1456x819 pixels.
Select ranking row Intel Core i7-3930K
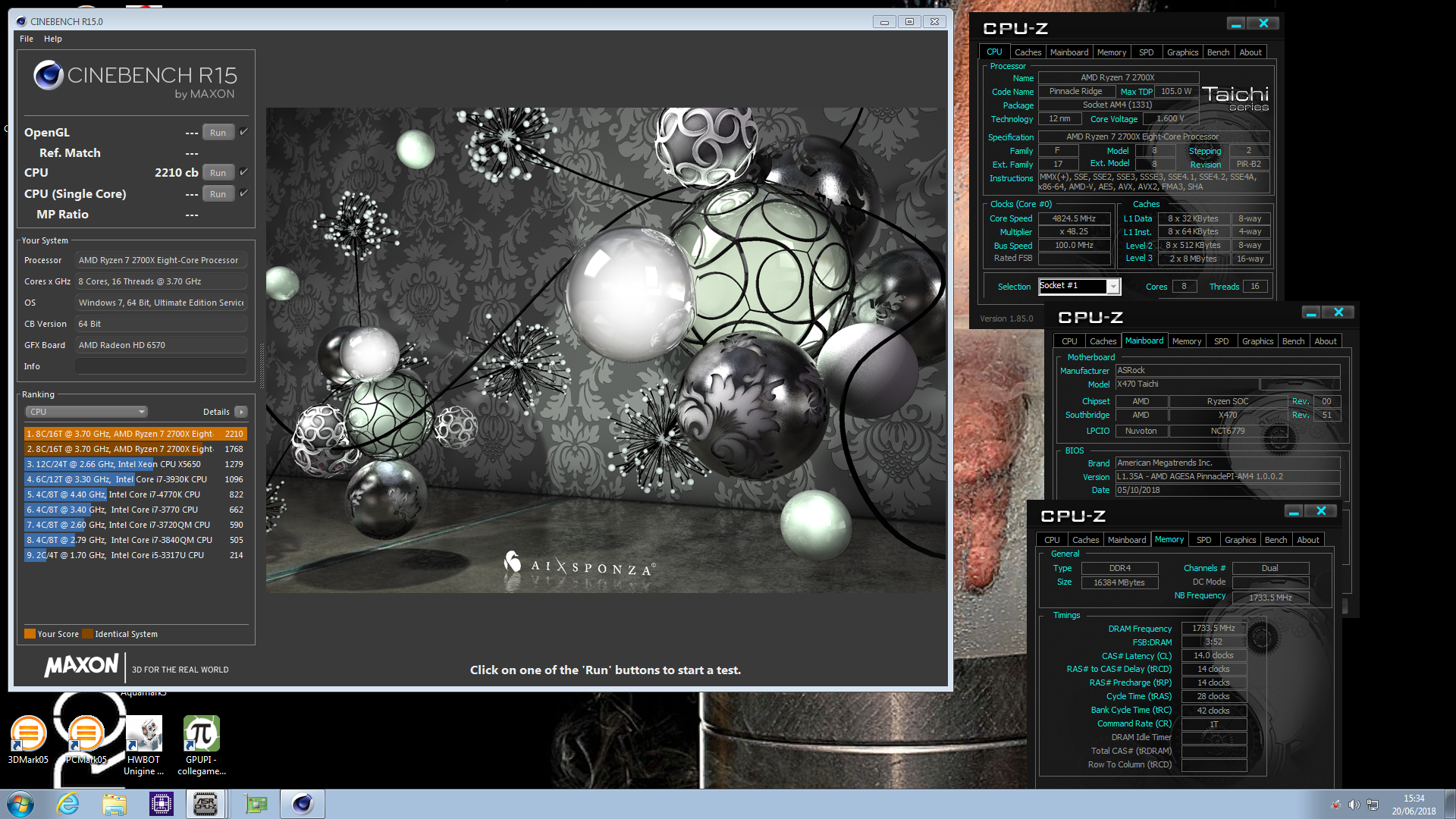(136, 479)
